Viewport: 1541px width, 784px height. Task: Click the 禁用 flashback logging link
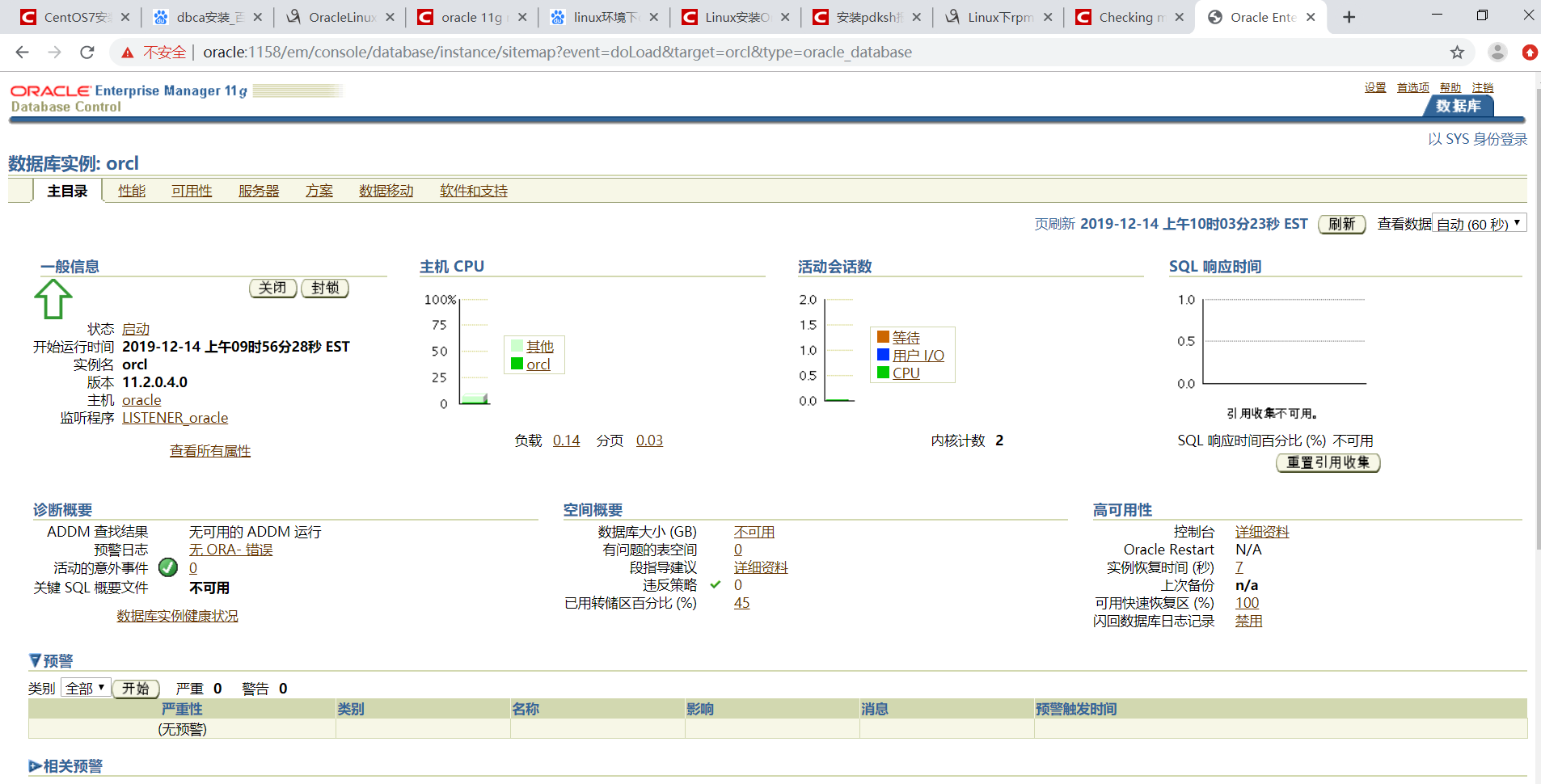[1248, 621]
